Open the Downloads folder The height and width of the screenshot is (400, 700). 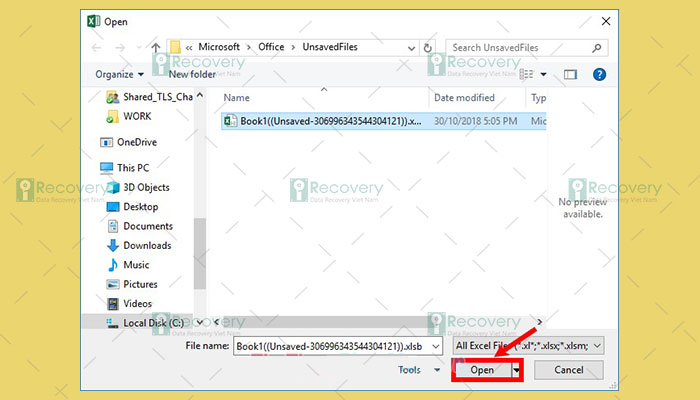click(x=139, y=246)
